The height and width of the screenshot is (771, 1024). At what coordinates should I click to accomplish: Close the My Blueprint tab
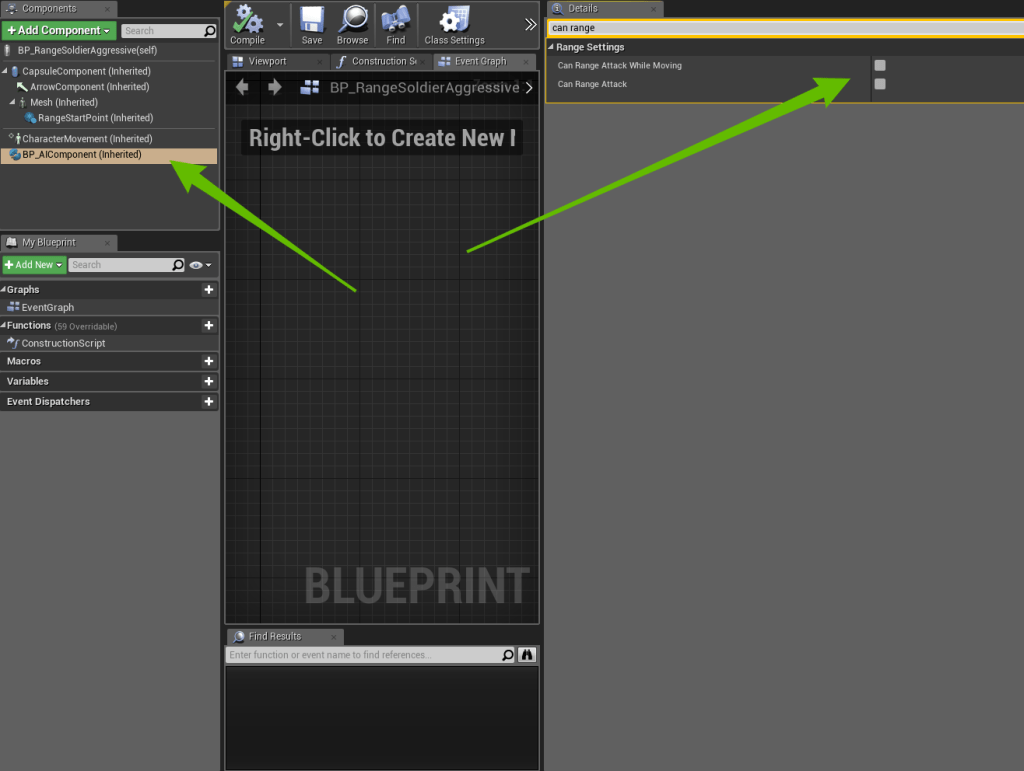107,243
